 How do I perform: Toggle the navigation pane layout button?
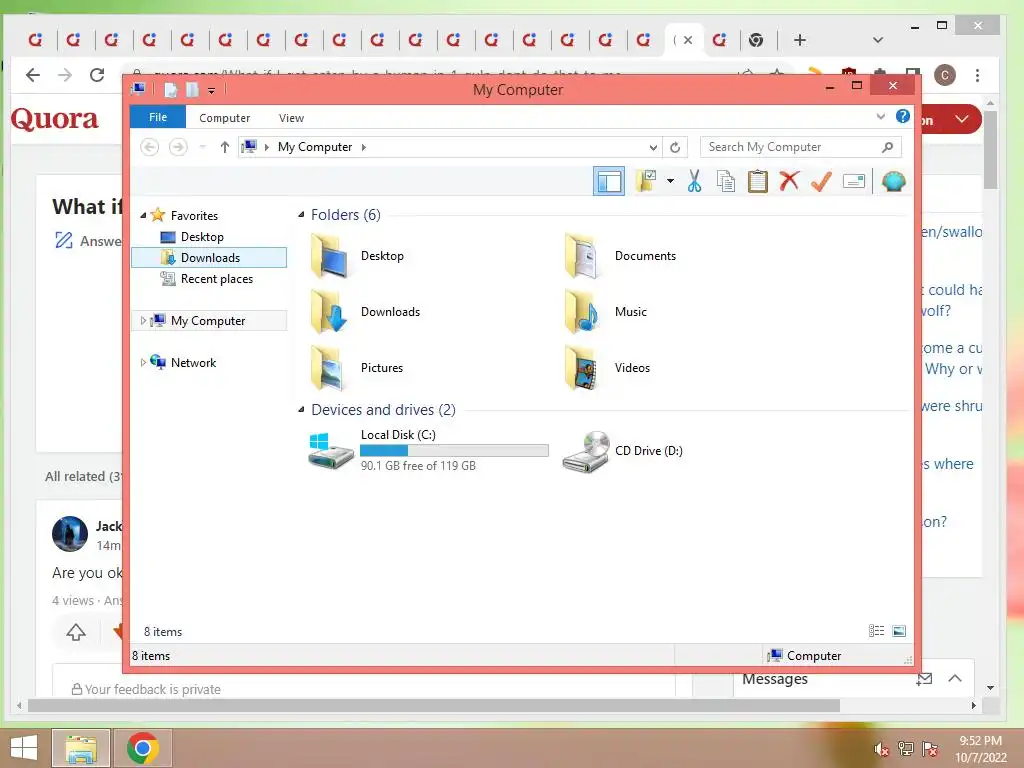[x=609, y=181]
